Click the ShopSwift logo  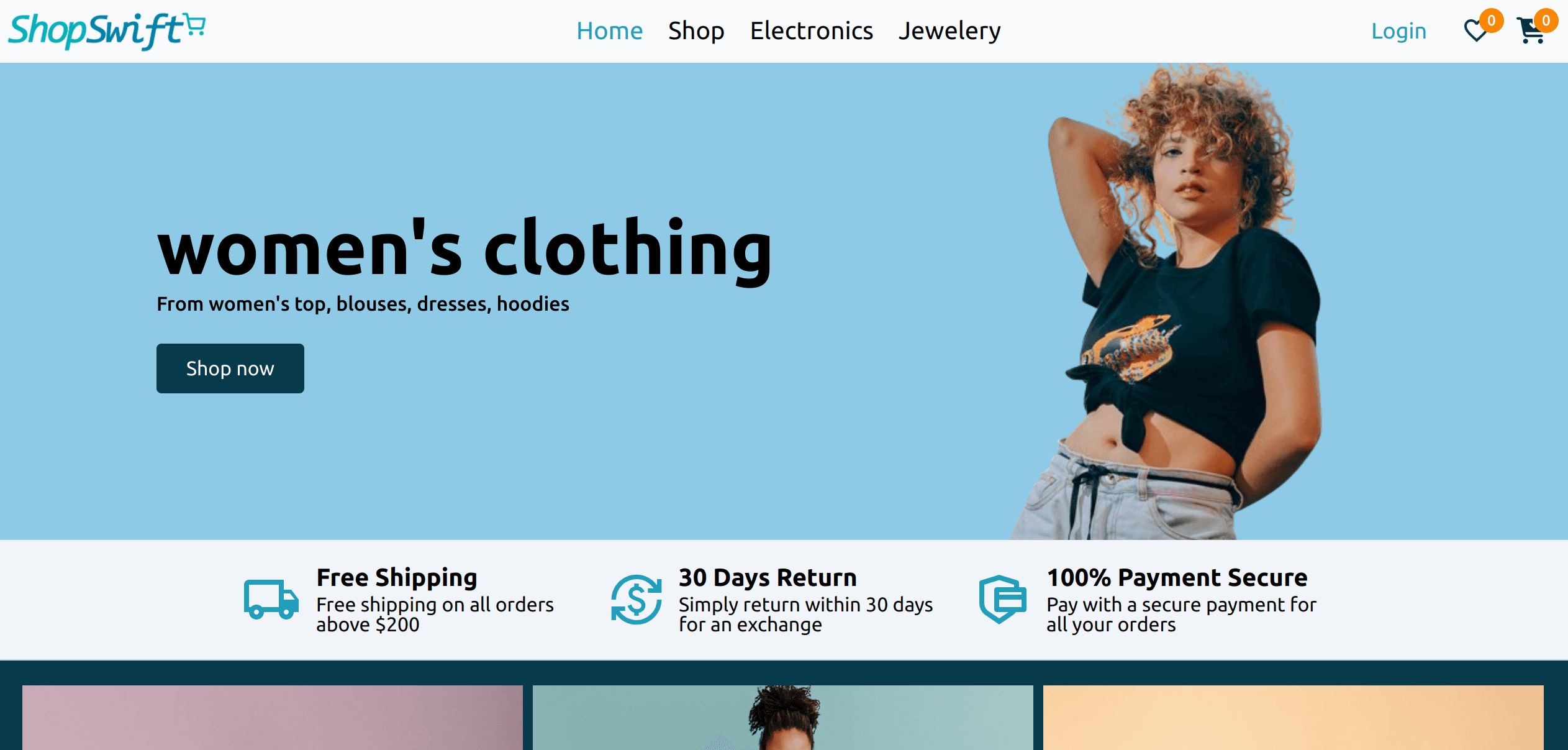[x=107, y=30]
